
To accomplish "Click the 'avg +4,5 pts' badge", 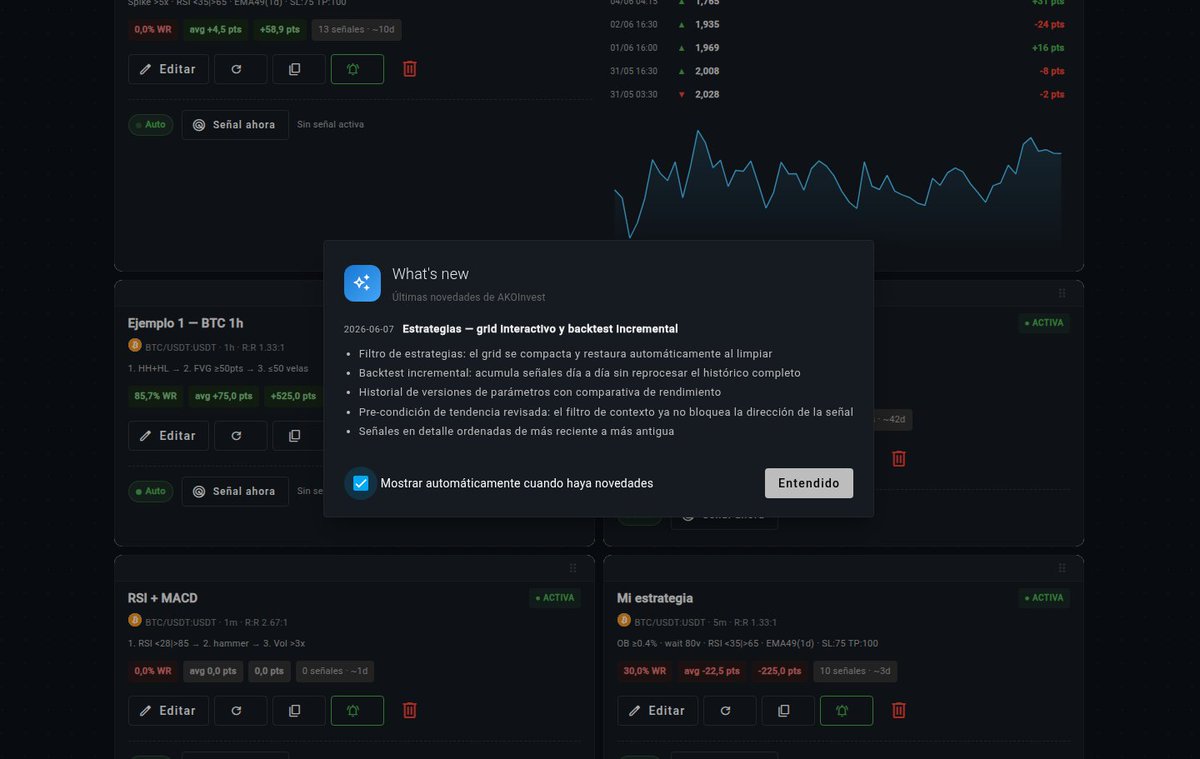I will 215,30.
